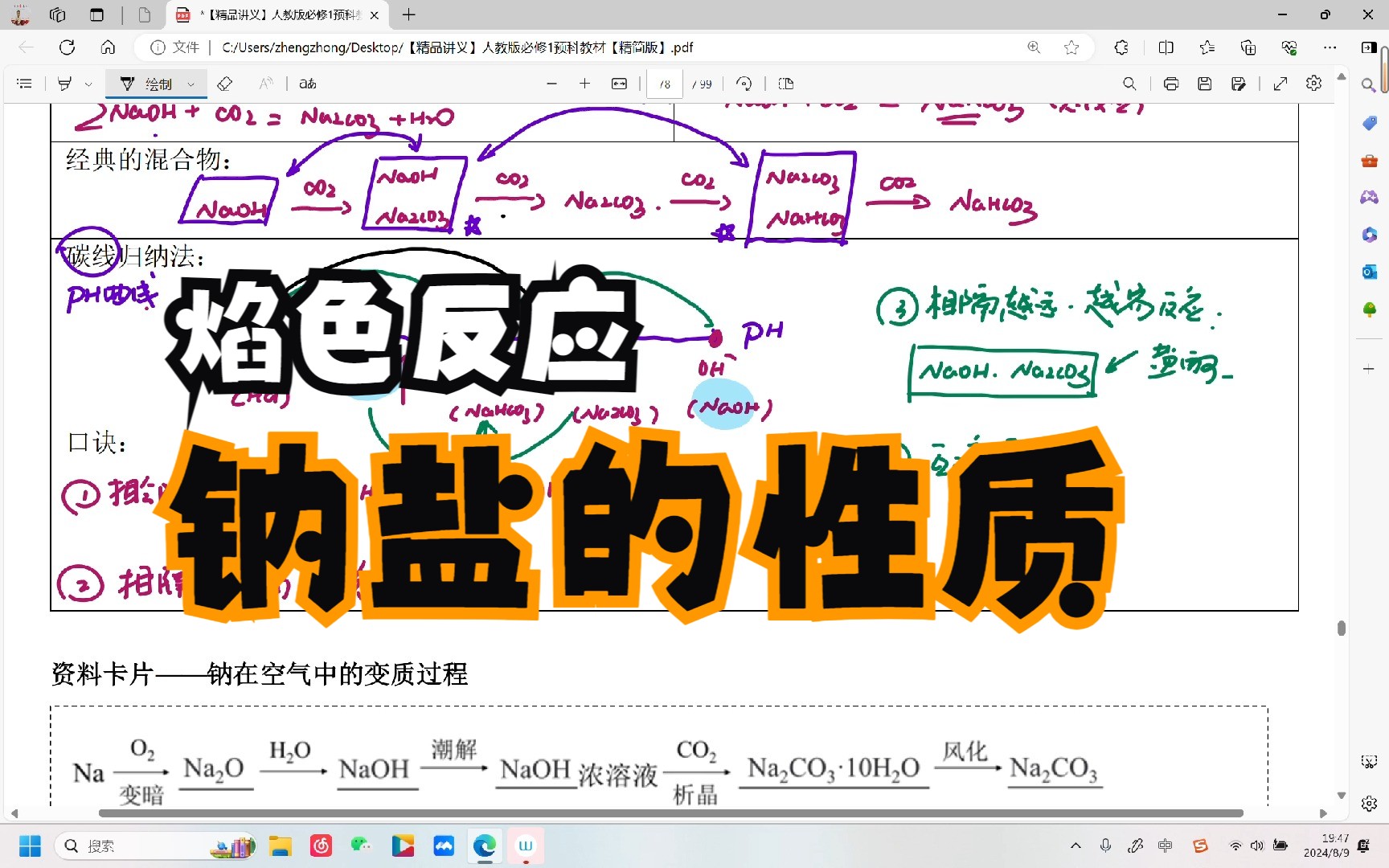Select the Eraser tool in the PDF toolbar
Screen dimensions: 1389x868
point(225,84)
